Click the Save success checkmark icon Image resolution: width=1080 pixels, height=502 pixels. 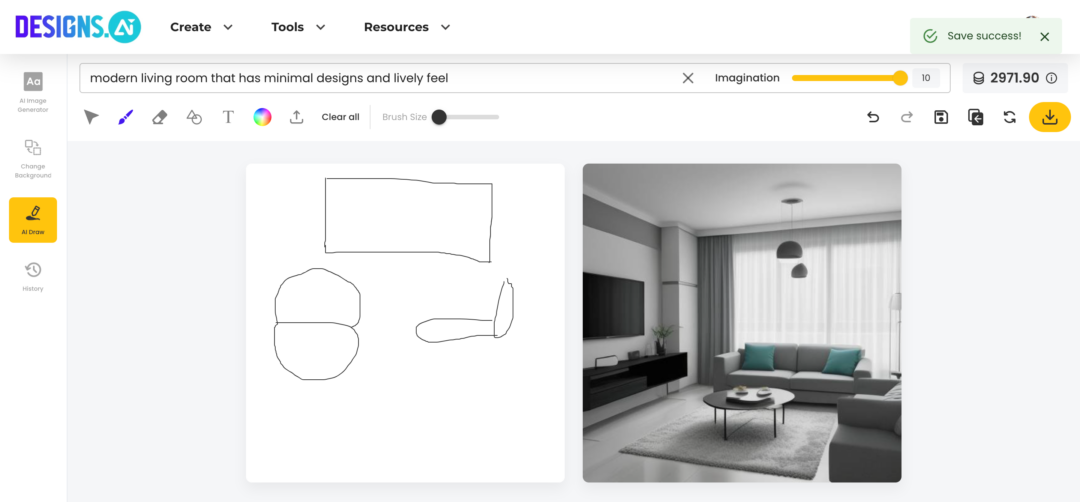[930, 36]
